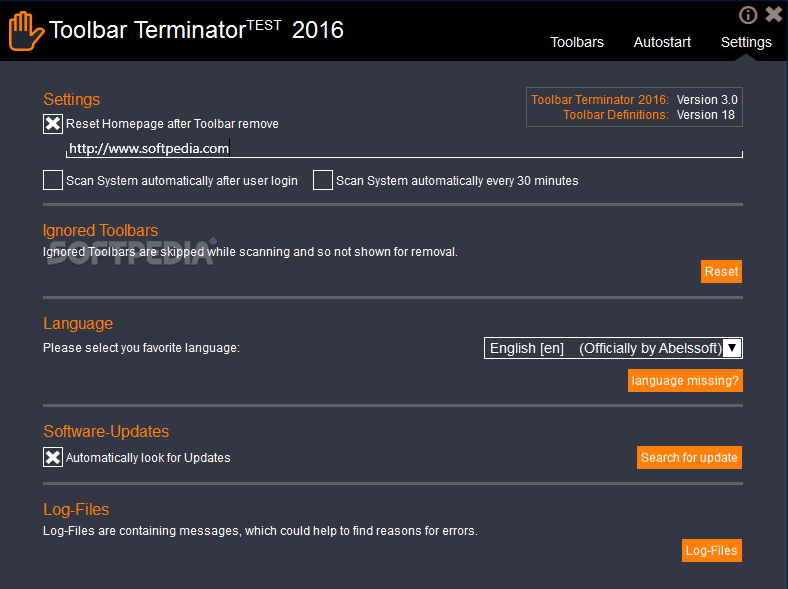Open the Log-Files button
This screenshot has height=589, width=788.
(x=712, y=550)
